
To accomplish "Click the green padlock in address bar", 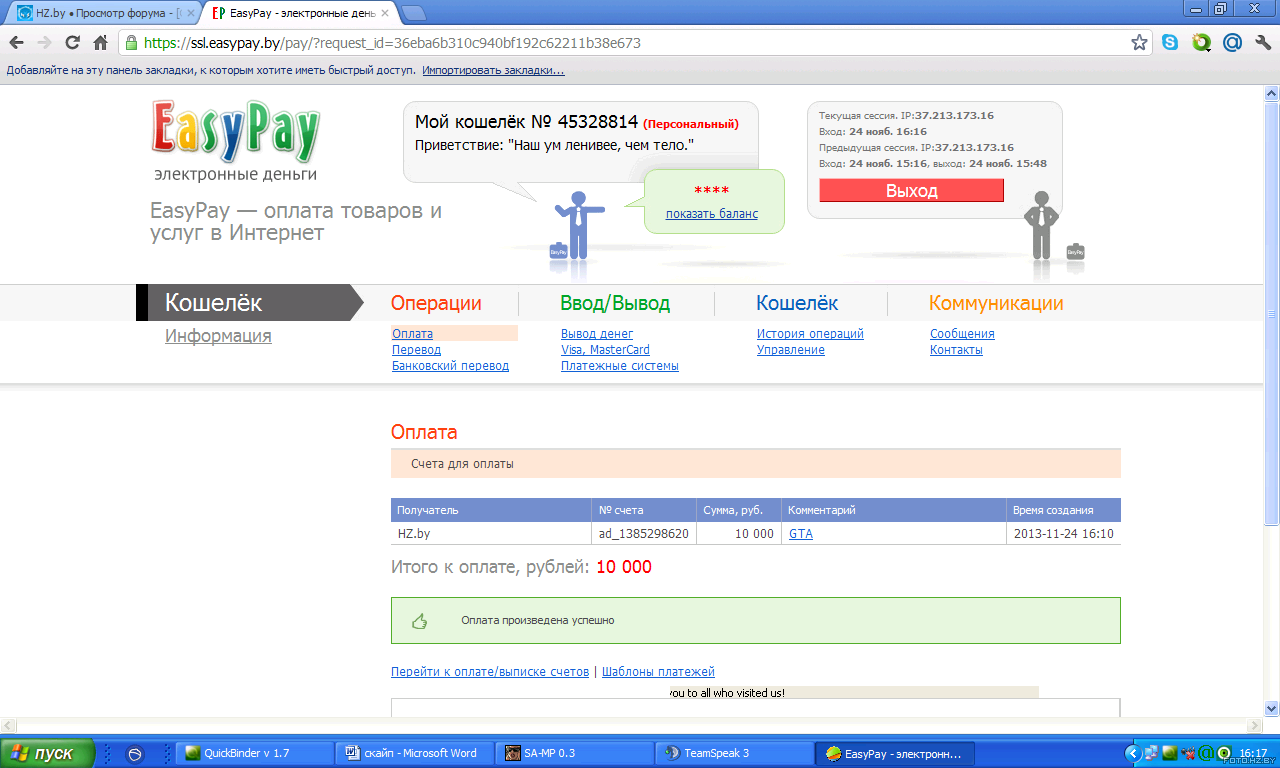I will pyautogui.click(x=131, y=44).
